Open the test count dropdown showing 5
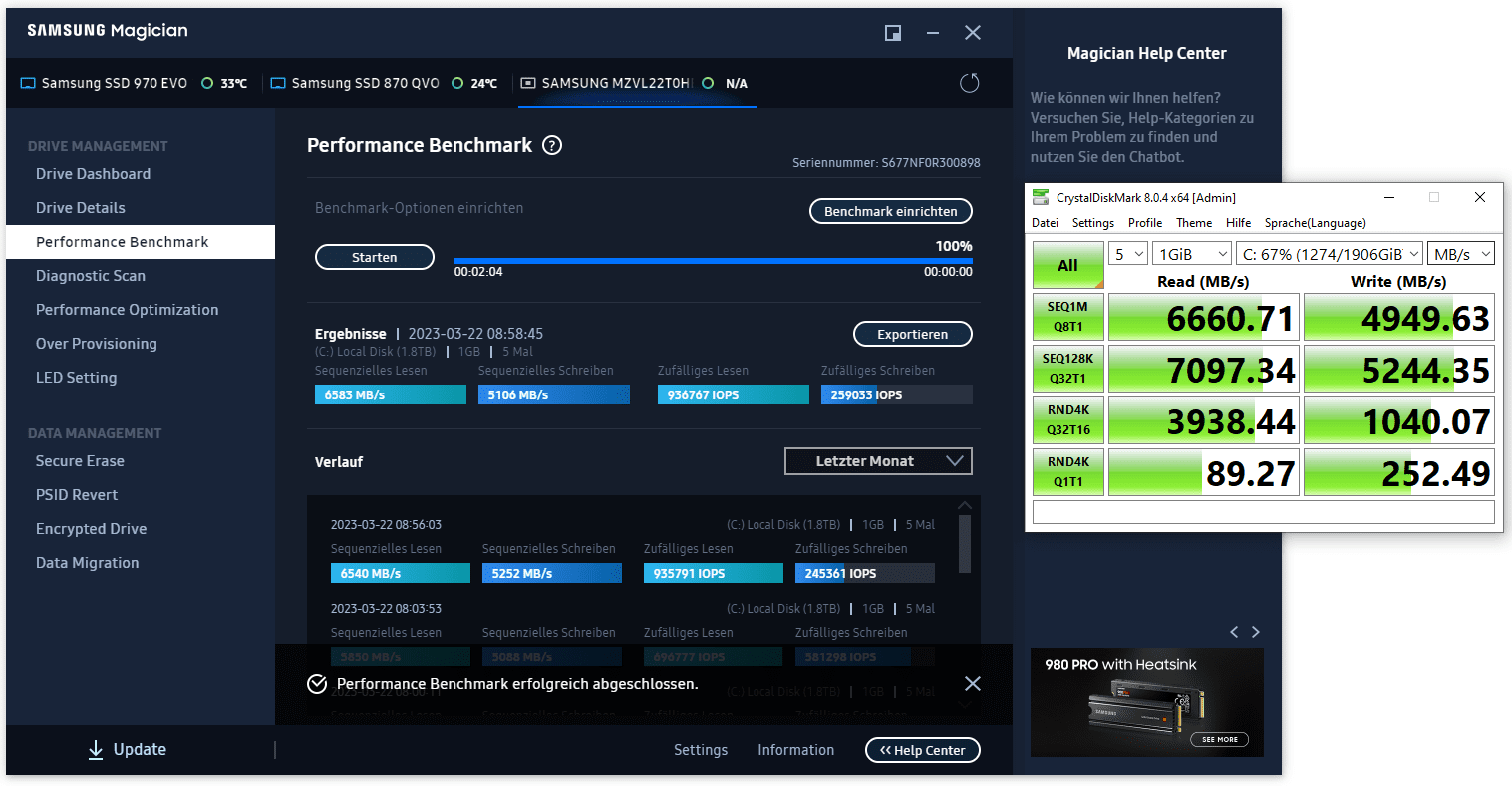Screen dimensions: 1512x786 1129,254
